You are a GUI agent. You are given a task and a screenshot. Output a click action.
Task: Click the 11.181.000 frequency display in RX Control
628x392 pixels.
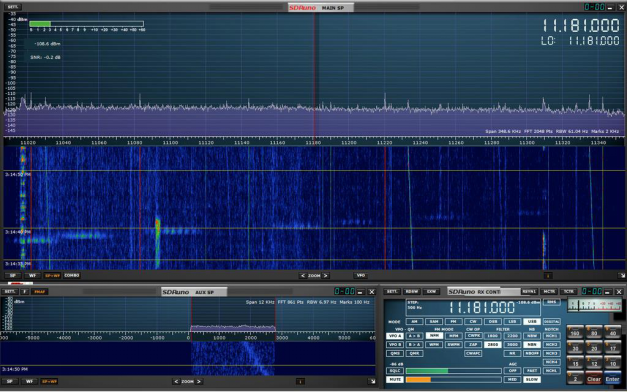point(481,308)
